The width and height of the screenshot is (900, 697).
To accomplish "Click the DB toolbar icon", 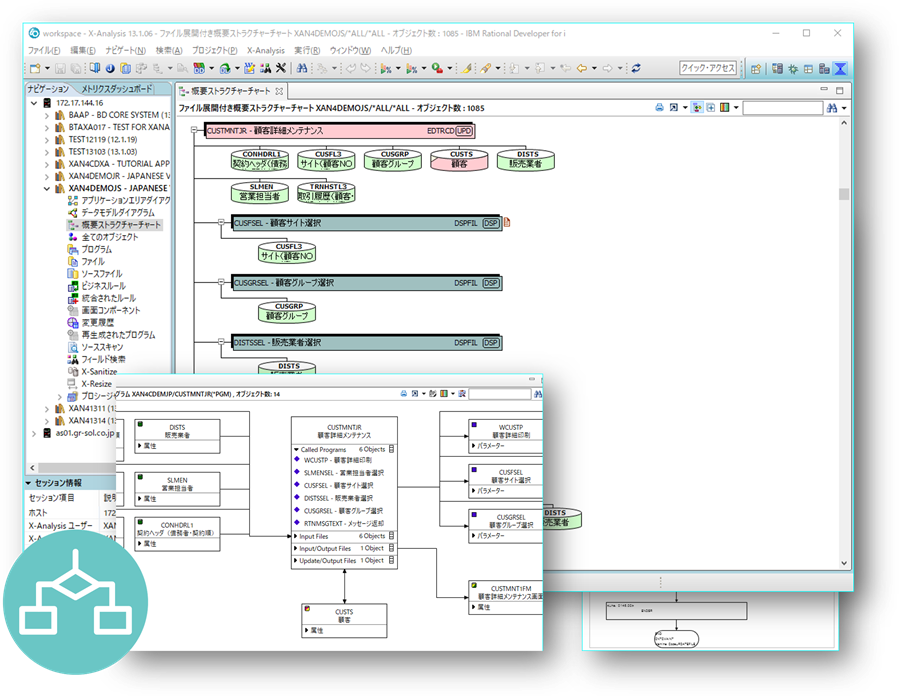I will 199,68.
